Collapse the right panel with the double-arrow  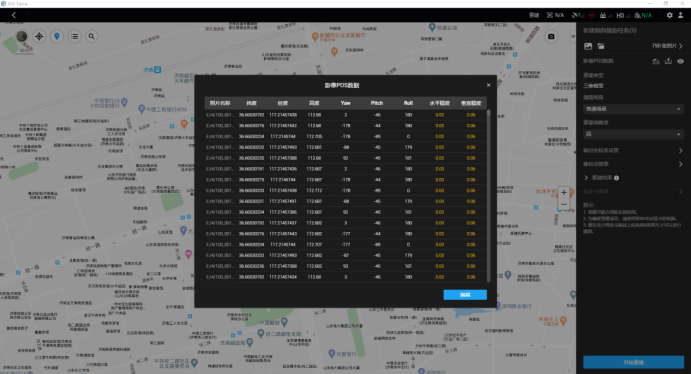573,37
